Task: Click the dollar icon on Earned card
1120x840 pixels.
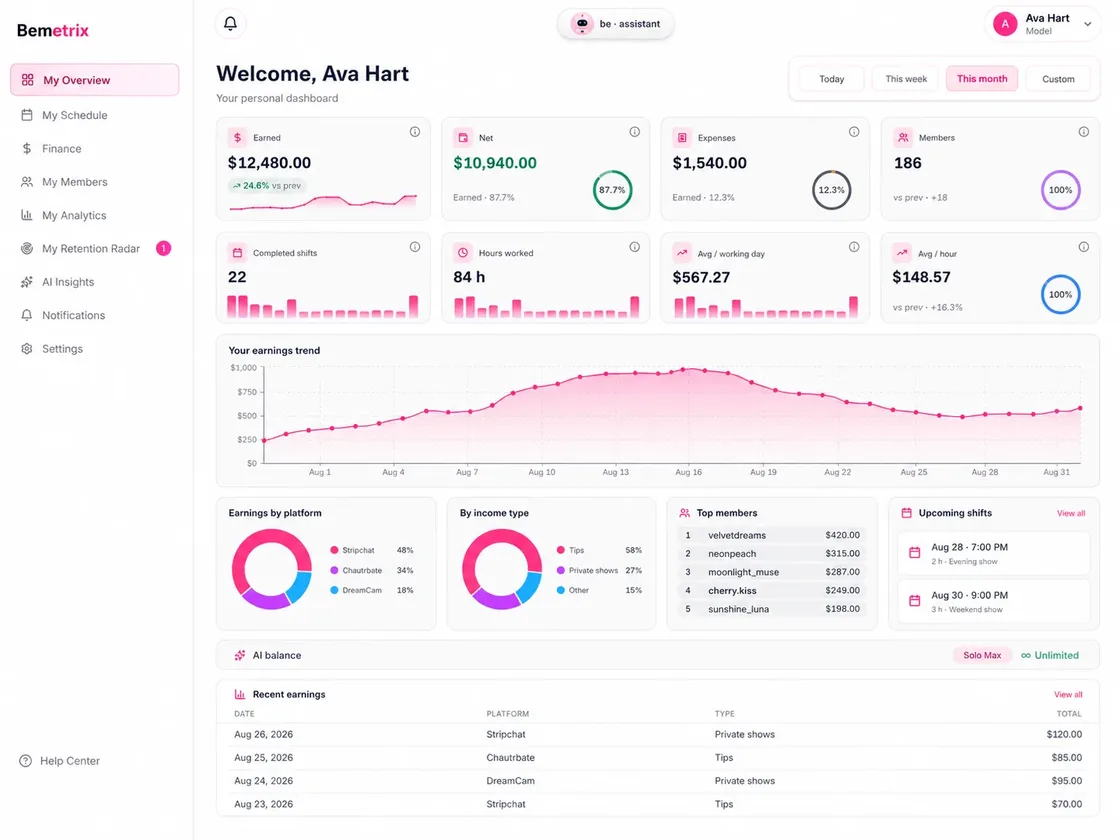Action: (x=237, y=137)
